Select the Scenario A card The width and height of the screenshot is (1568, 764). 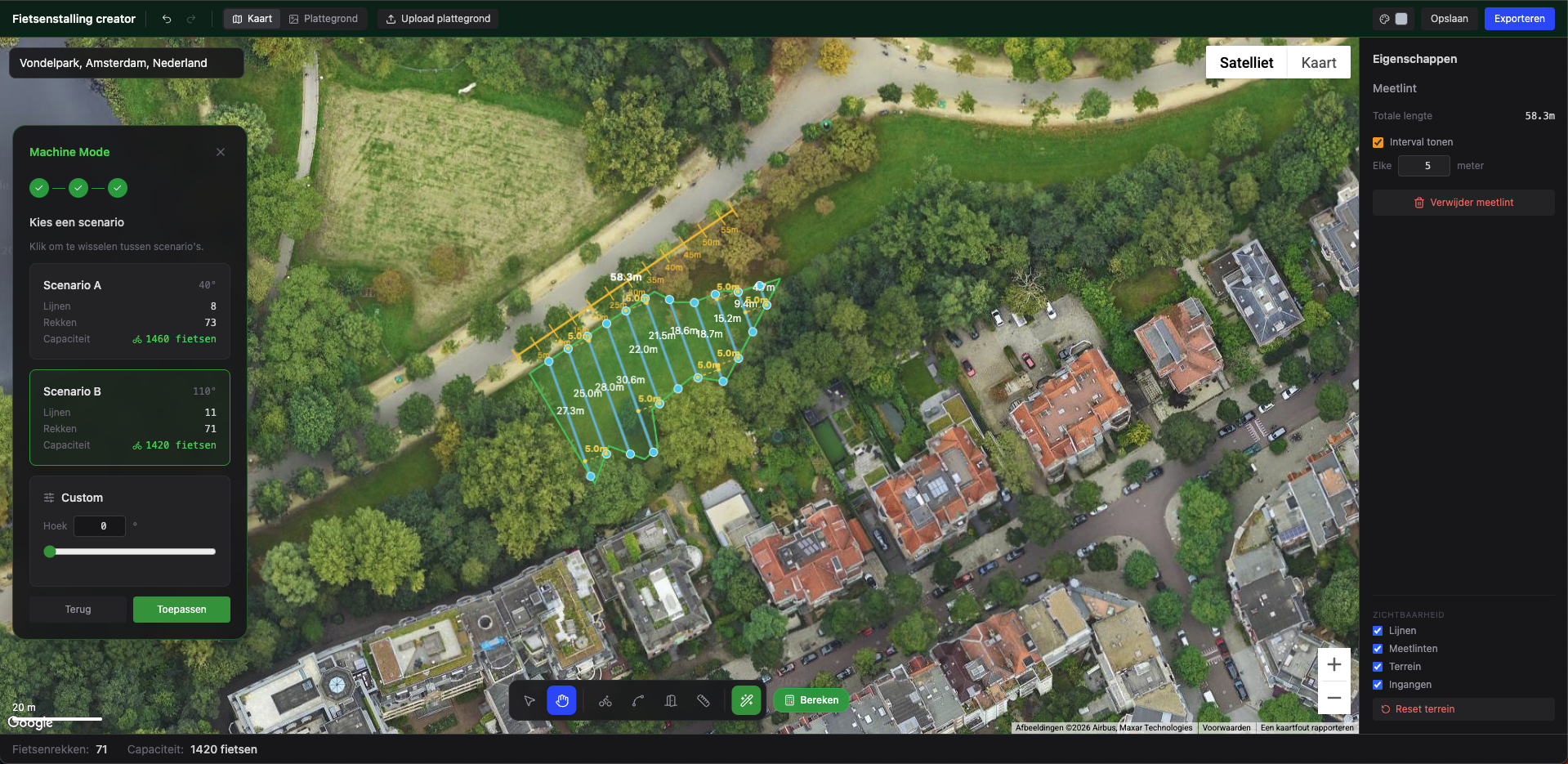click(x=130, y=311)
